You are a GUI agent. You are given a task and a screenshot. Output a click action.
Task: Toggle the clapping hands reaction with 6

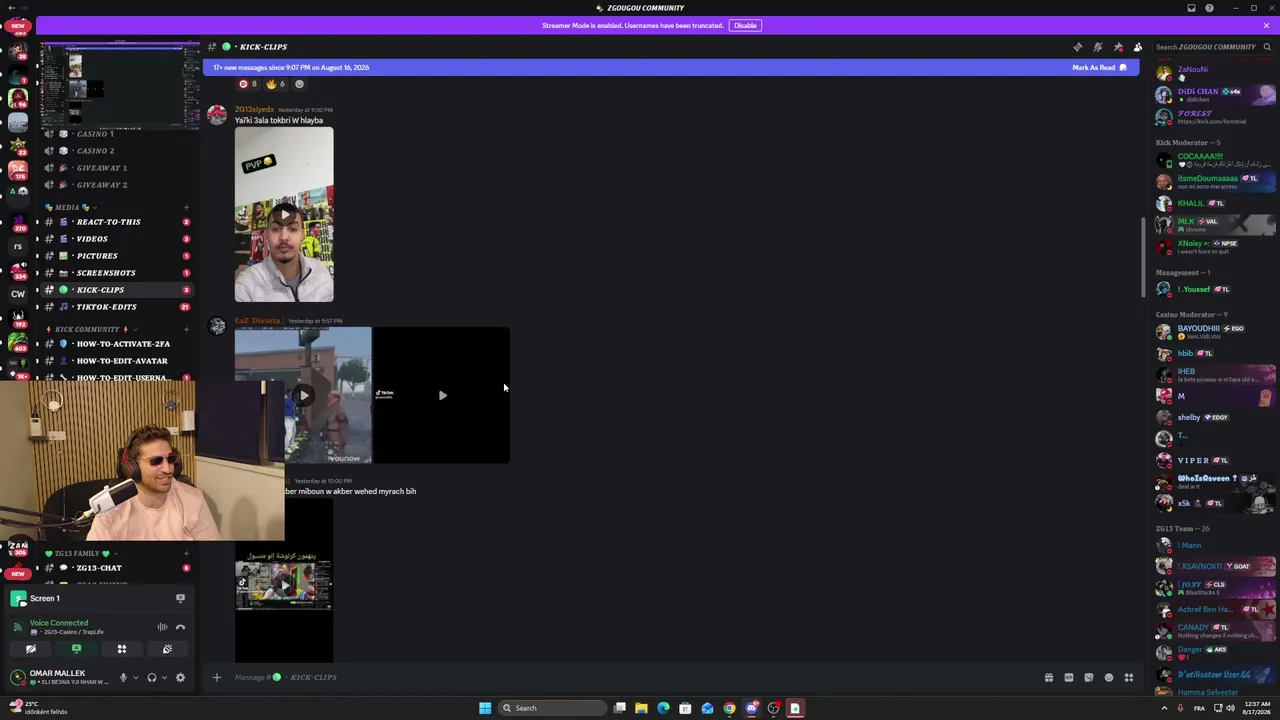click(275, 84)
